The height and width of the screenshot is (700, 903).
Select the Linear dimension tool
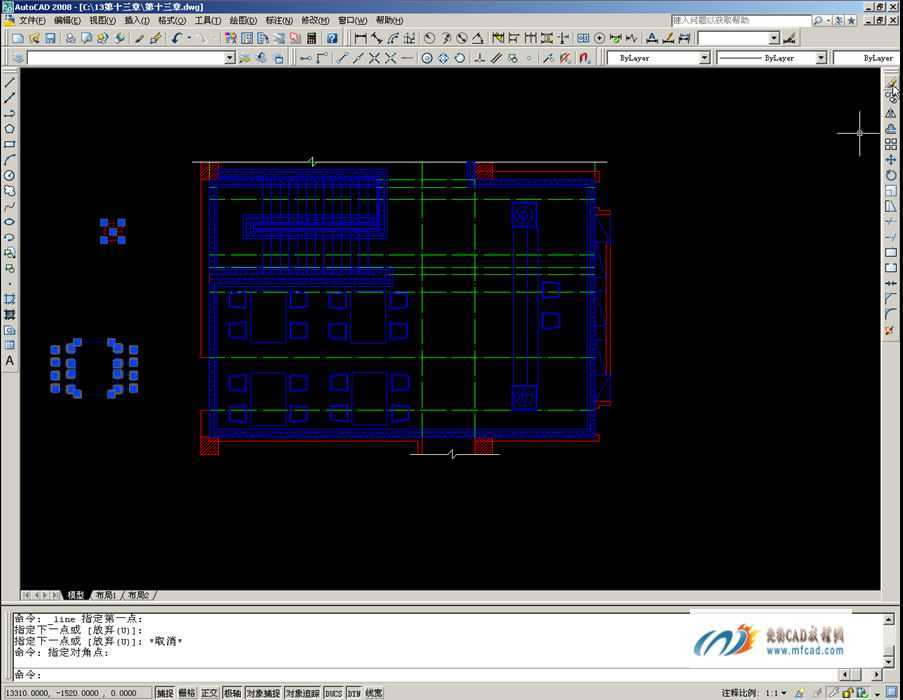pyautogui.click(x=361, y=38)
